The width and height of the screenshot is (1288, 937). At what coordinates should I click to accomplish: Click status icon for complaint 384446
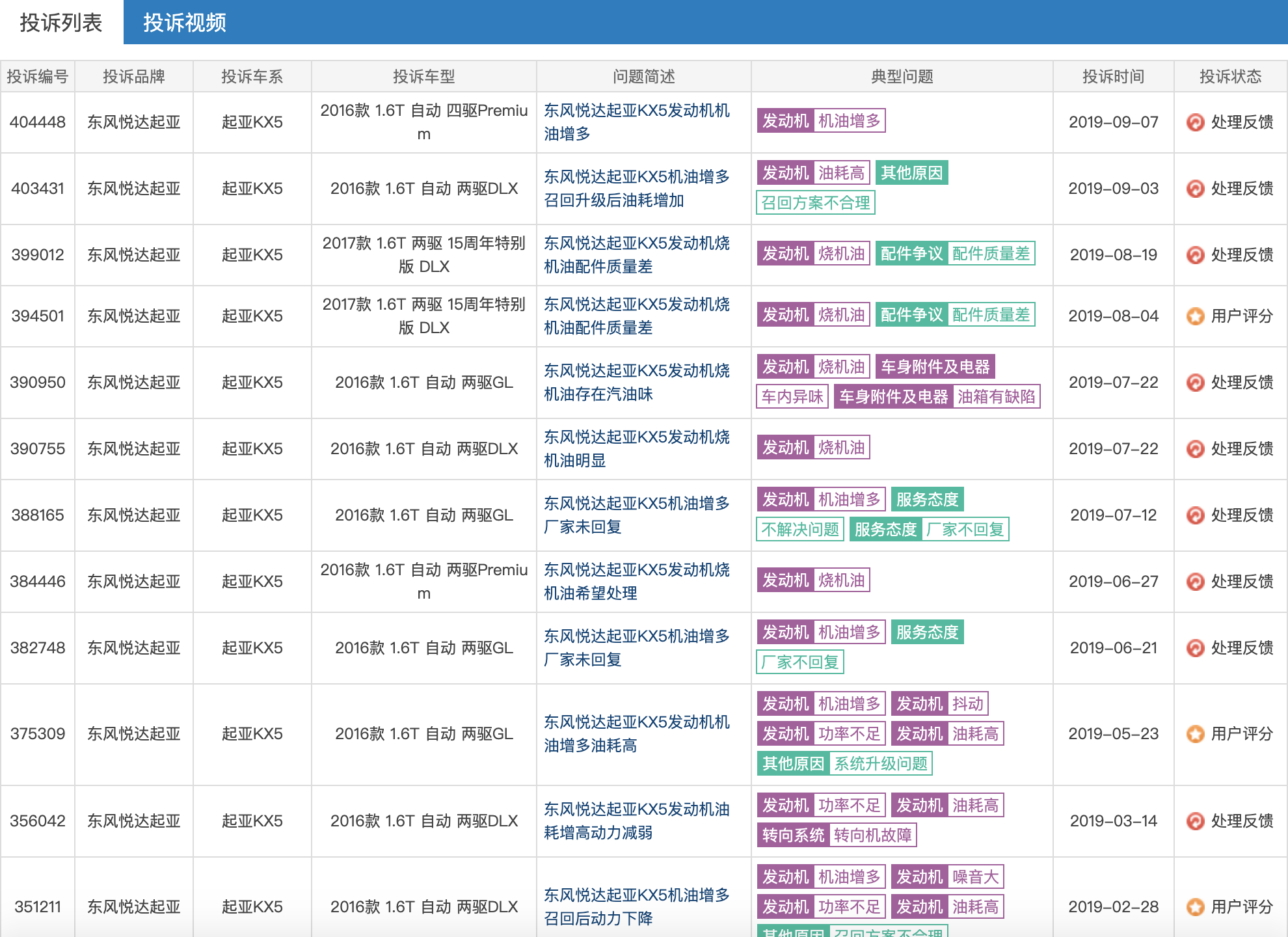(x=1195, y=582)
